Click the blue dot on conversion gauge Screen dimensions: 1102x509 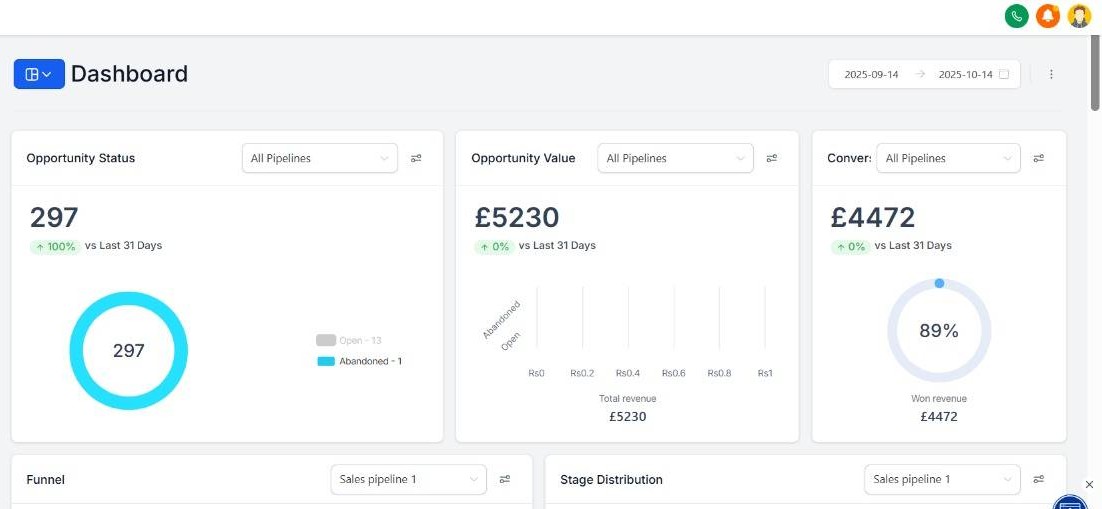pyautogui.click(x=939, y=283)
